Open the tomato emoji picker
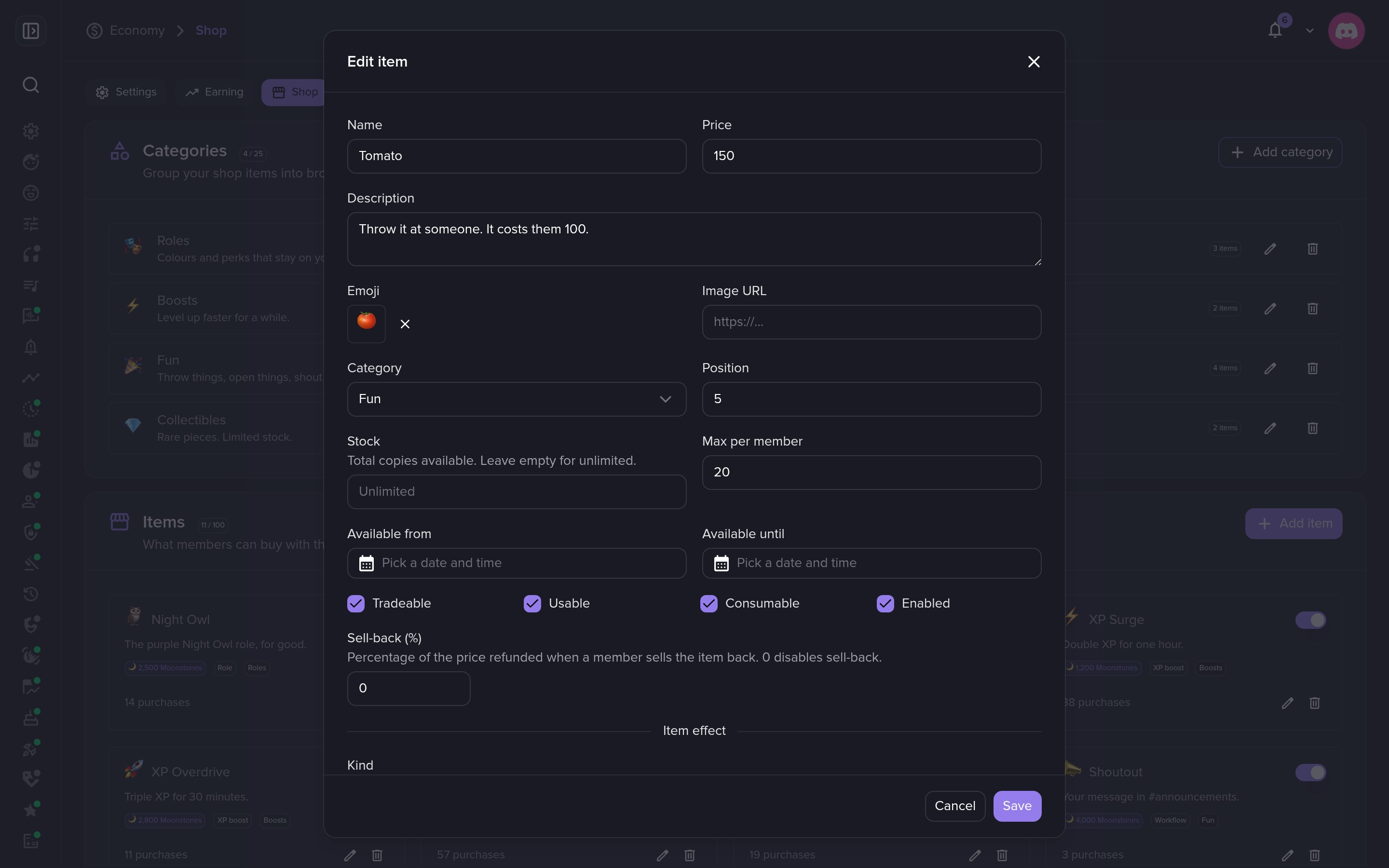 point(366,324)
